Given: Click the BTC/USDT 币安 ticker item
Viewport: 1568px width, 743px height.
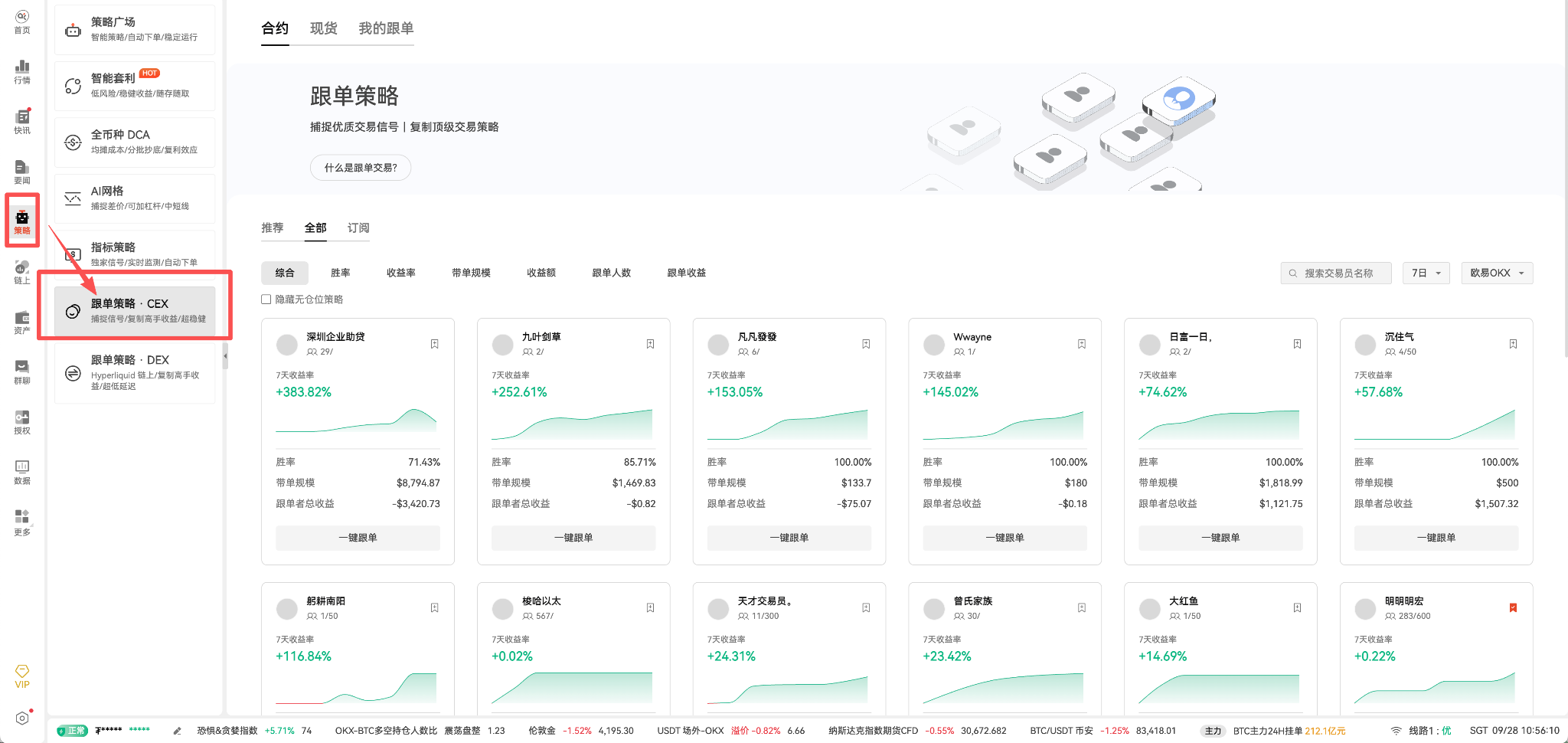Looking at the screenshot, I should tap(1102, 731).
